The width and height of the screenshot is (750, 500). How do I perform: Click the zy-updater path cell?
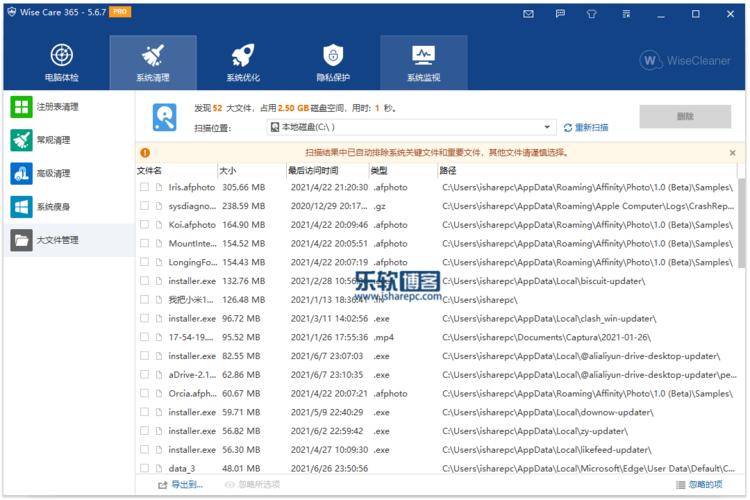tap(535, 431)
